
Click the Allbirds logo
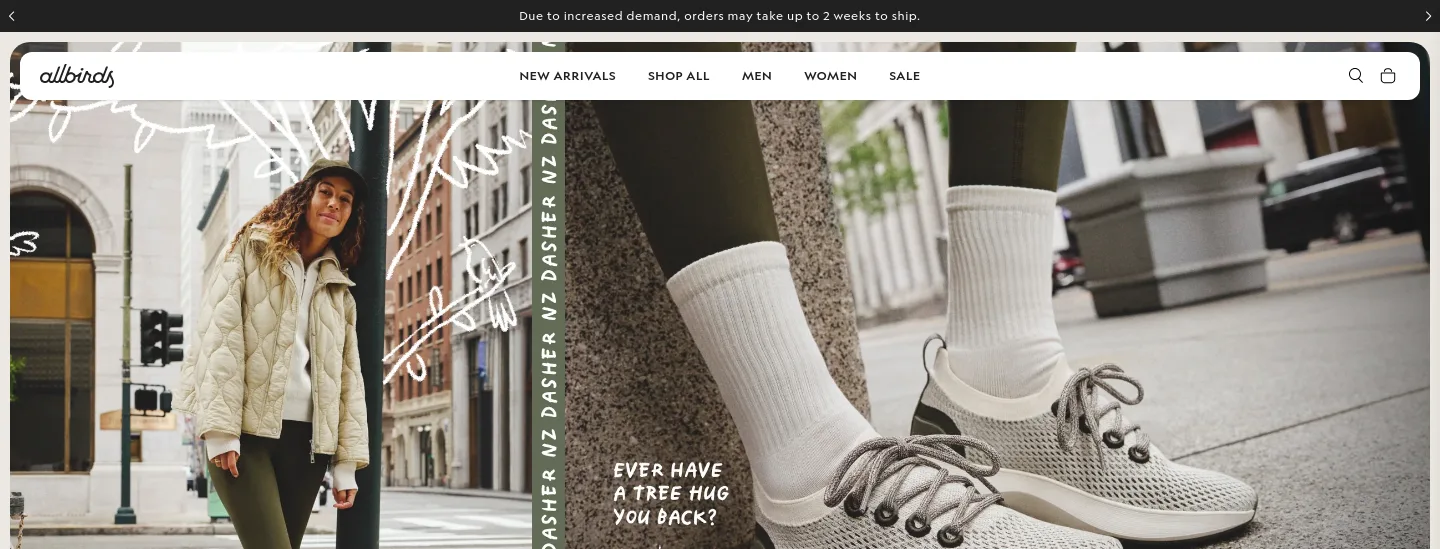pos(77,76)
